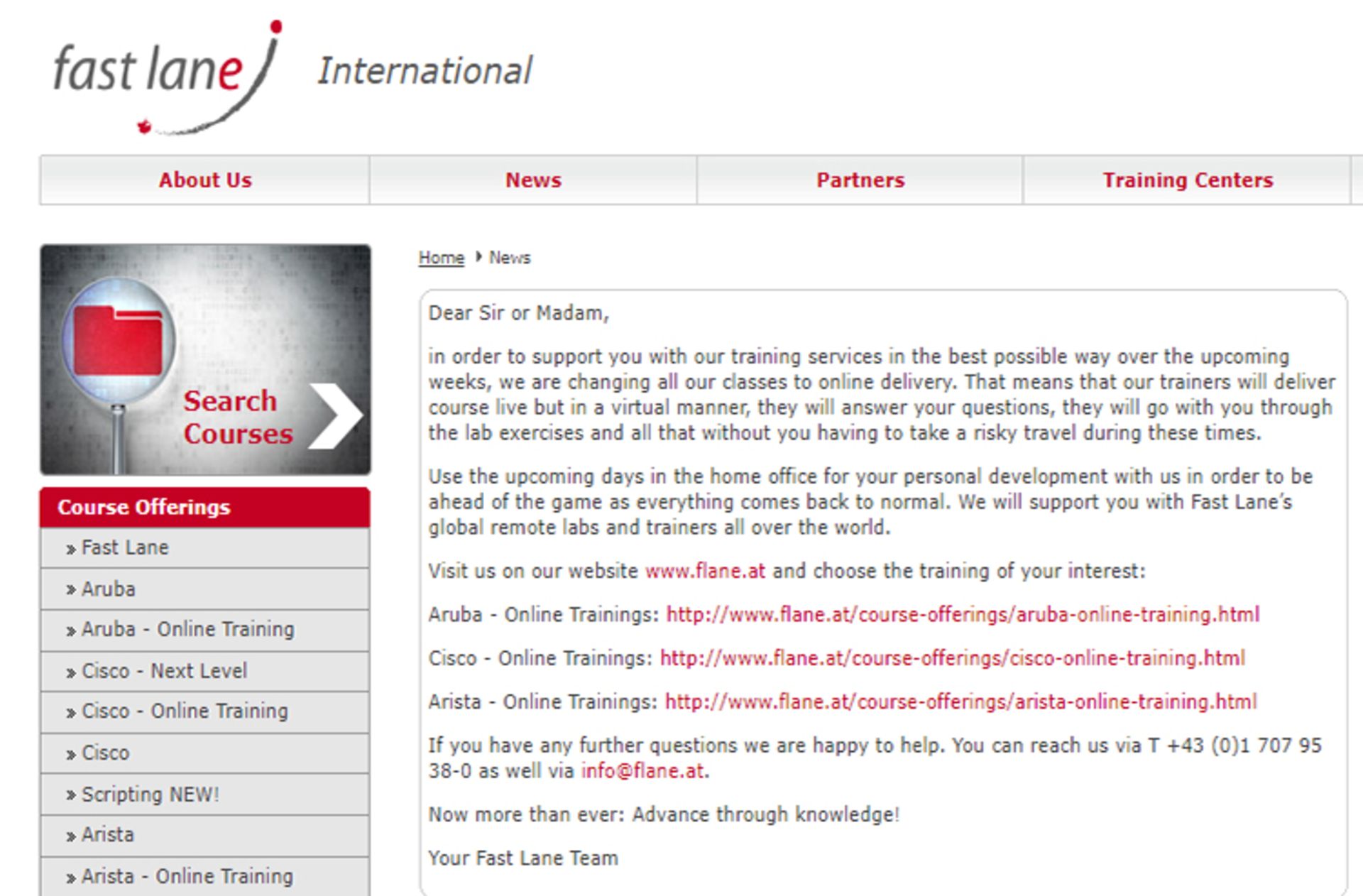
Task: Open the Aruba online training URL
Action: (962, 614)
